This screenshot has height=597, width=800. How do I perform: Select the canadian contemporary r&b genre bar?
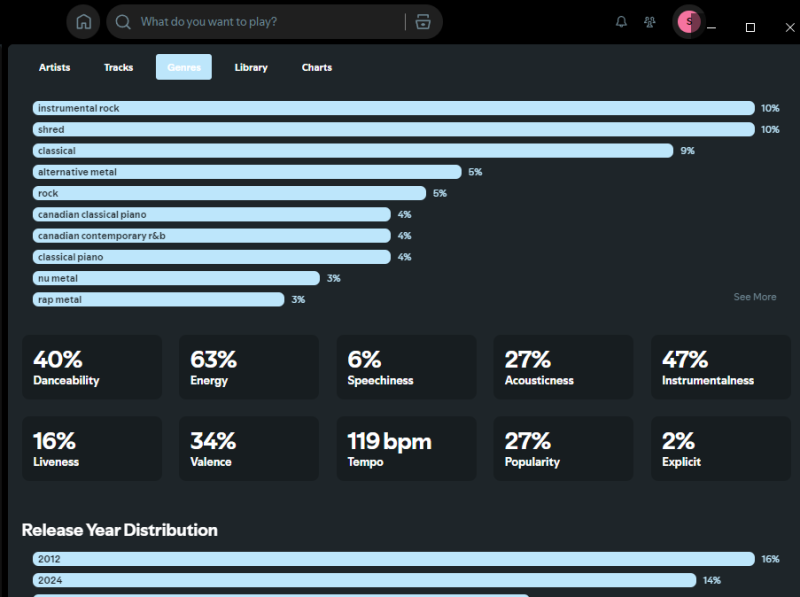pos(211,236)
